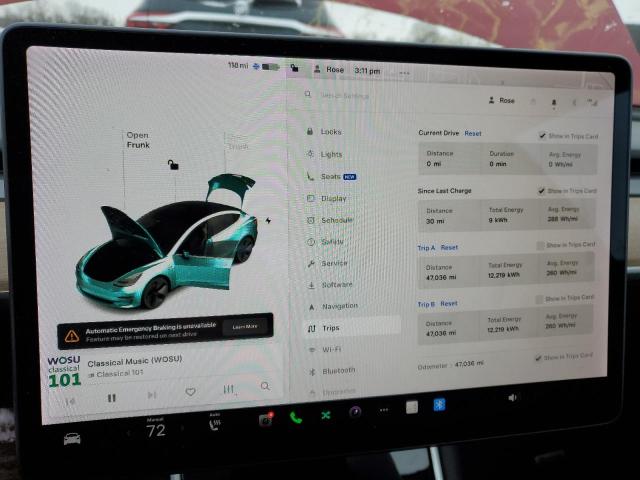The width and height of the screenshot is (640, 480).
Task: Tap the emergency braking warning triangle icon
Action: coord(72,336)
